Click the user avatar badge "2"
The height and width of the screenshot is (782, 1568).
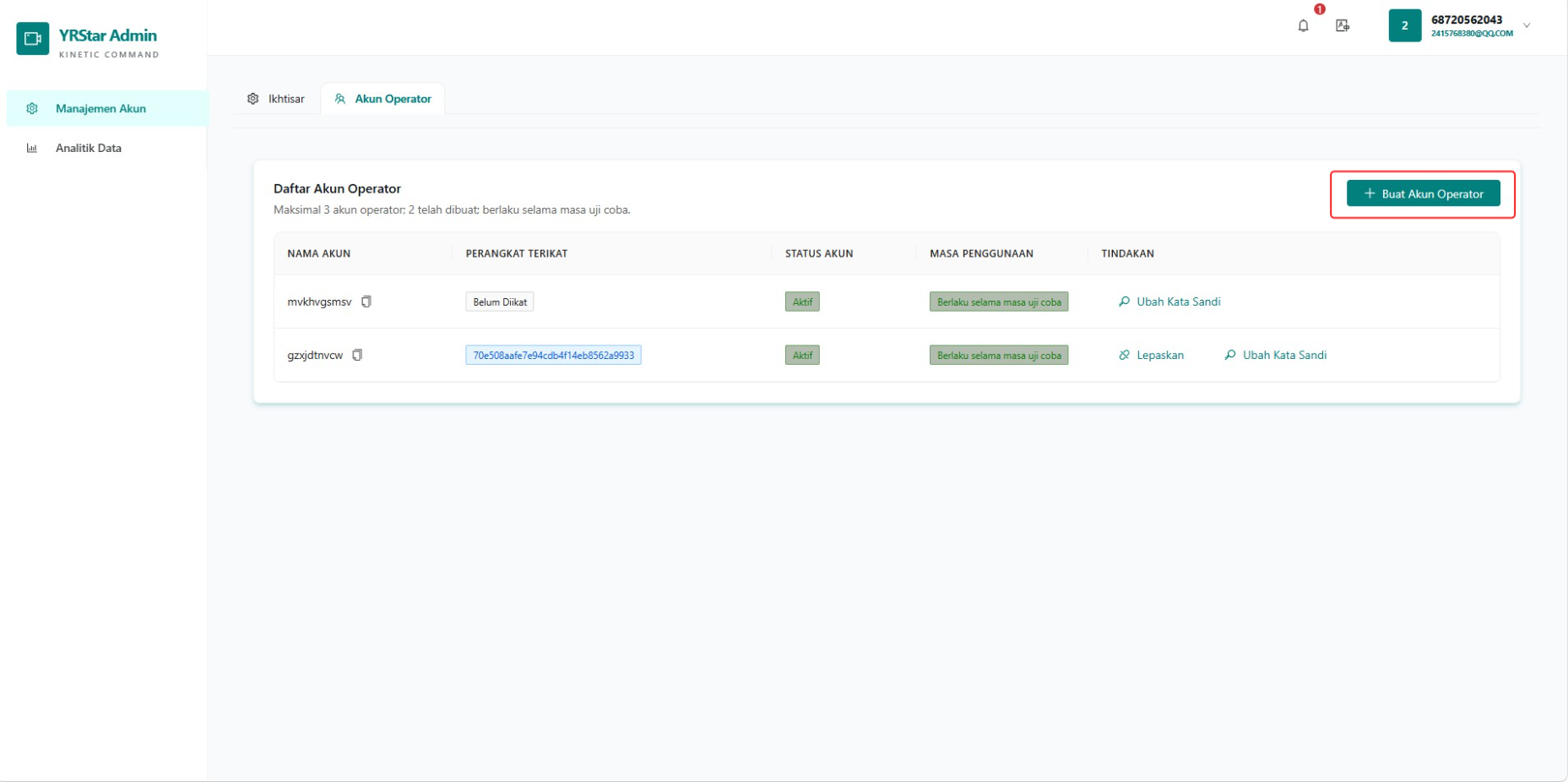1404,25
